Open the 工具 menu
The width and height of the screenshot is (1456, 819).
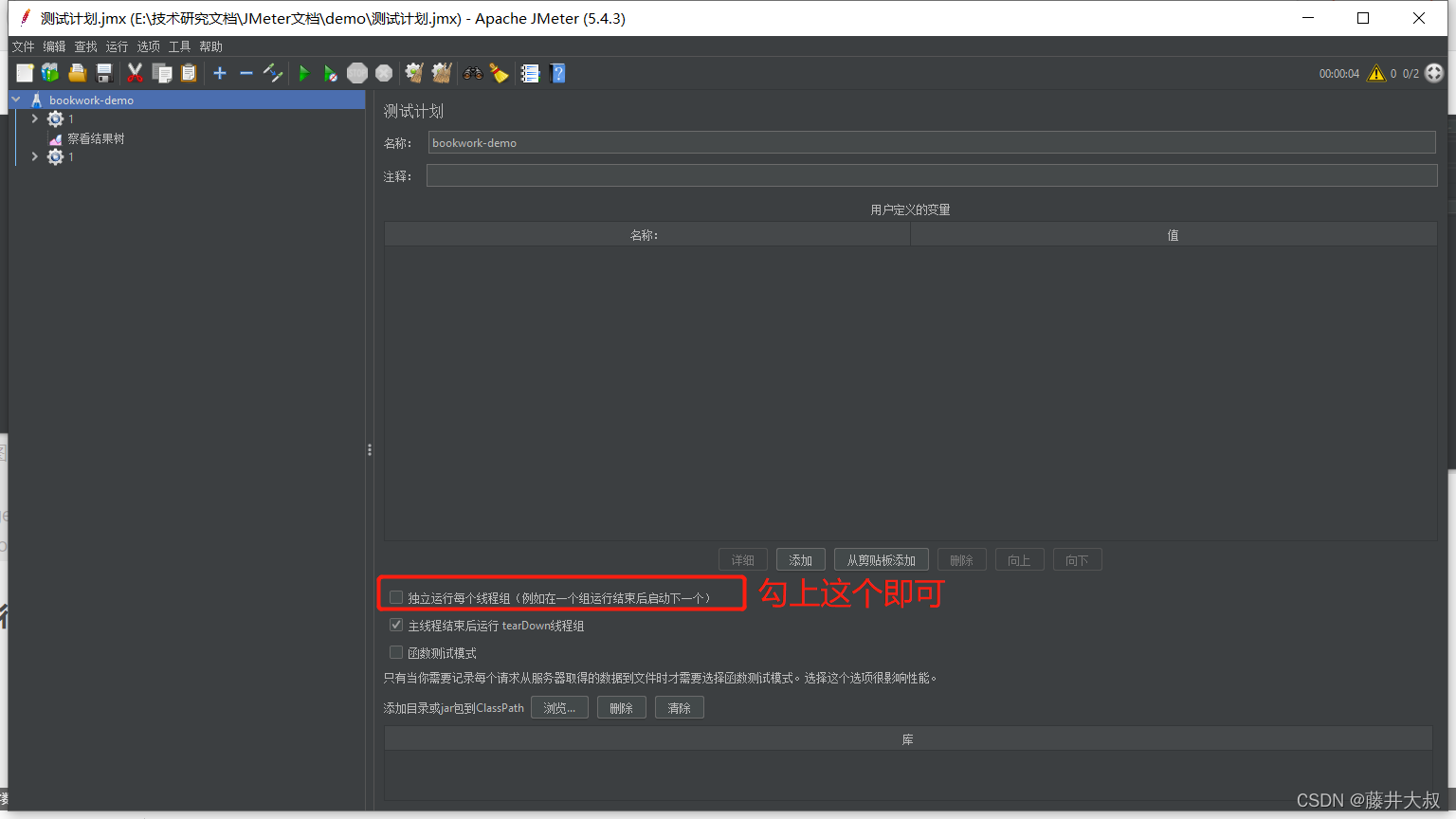coord(179,46)
